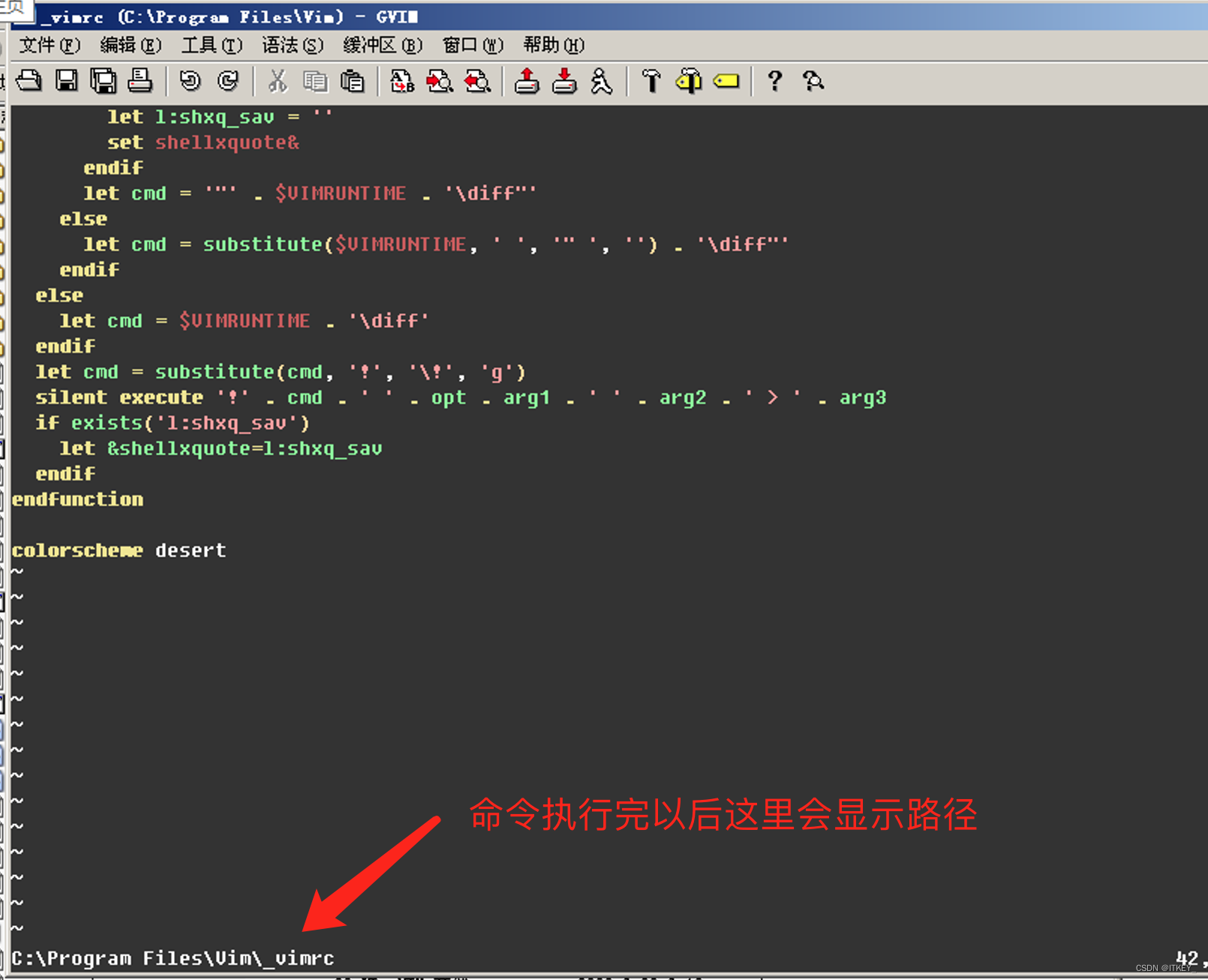Click the Make hammer icon

[x=651, y=80]
